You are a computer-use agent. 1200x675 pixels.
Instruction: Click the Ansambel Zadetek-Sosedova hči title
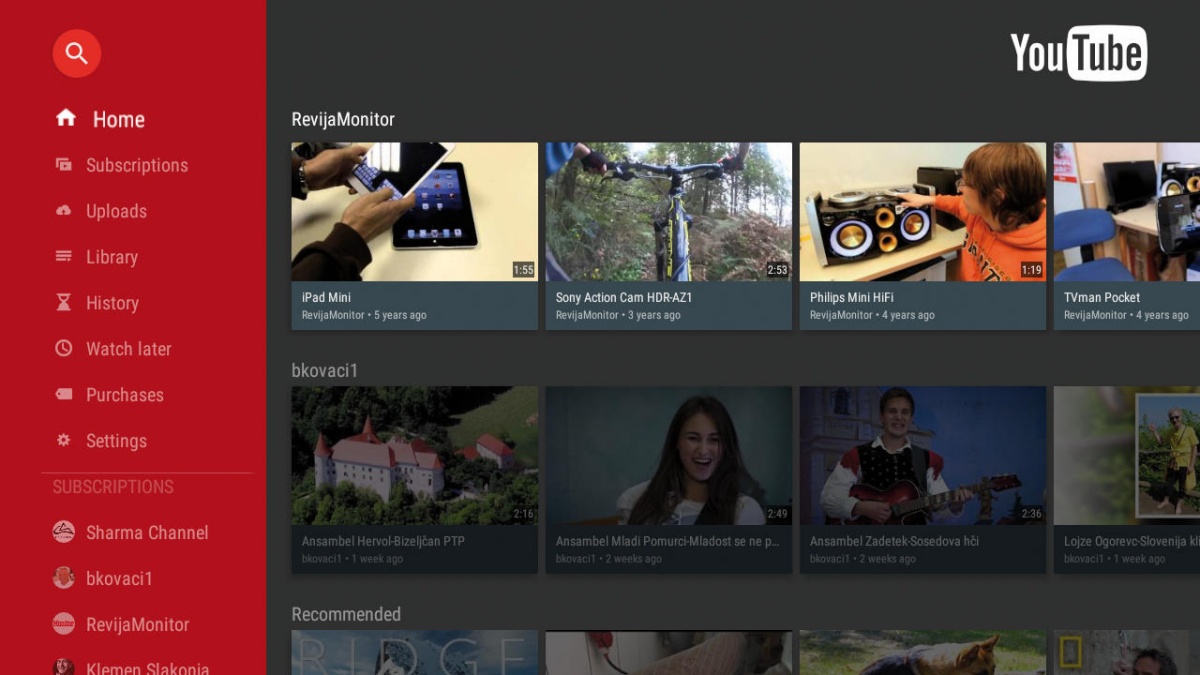click(x=894, y=541)
